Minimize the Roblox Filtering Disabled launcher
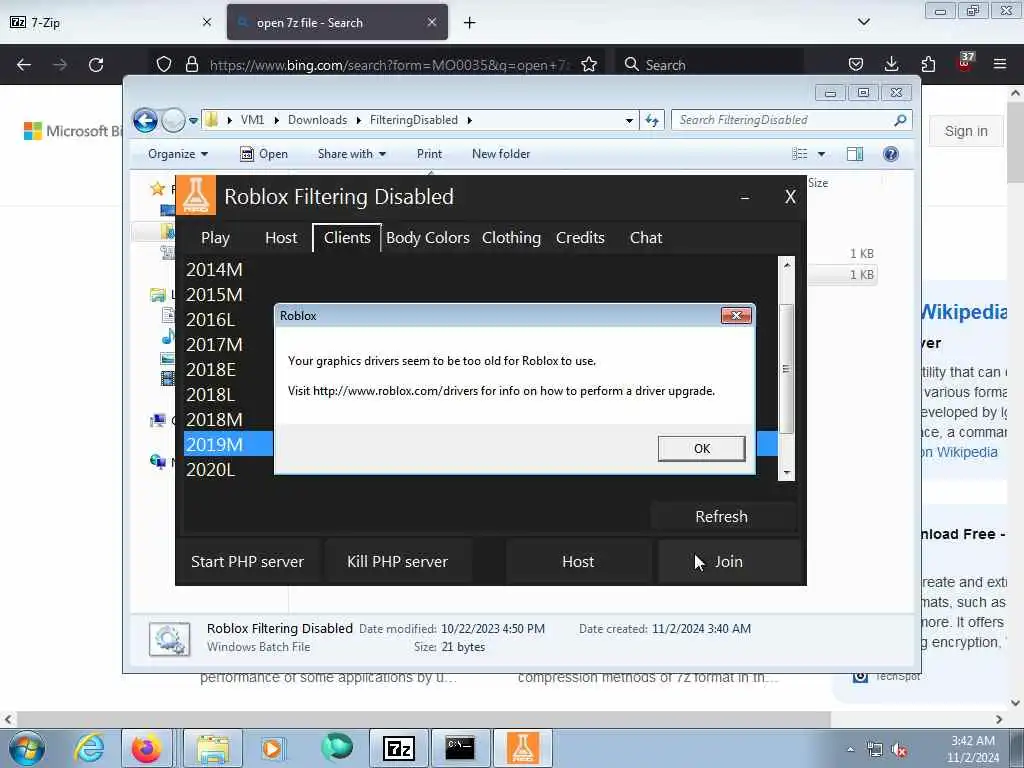 click(744, 197)
